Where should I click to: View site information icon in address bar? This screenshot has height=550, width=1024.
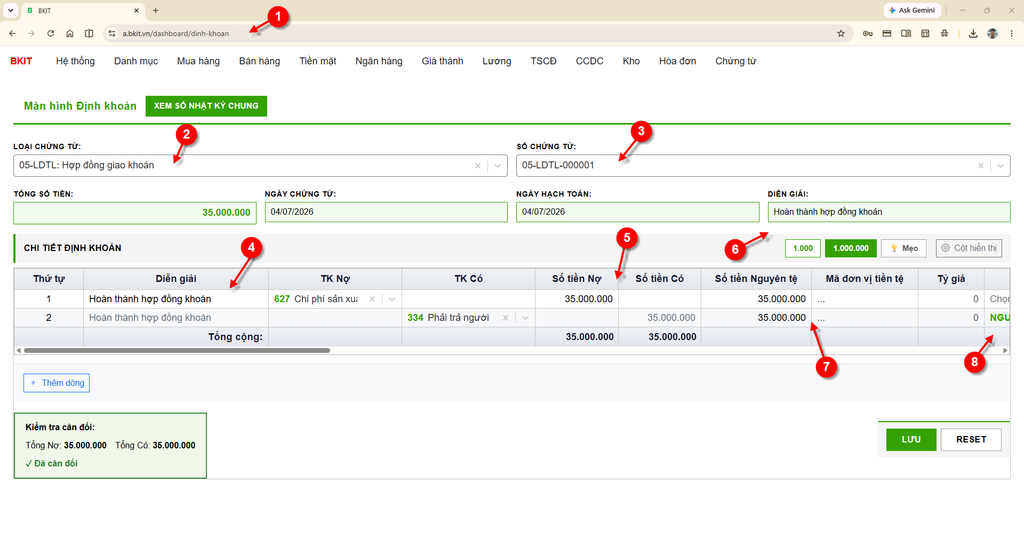click(x=112, y=33)
